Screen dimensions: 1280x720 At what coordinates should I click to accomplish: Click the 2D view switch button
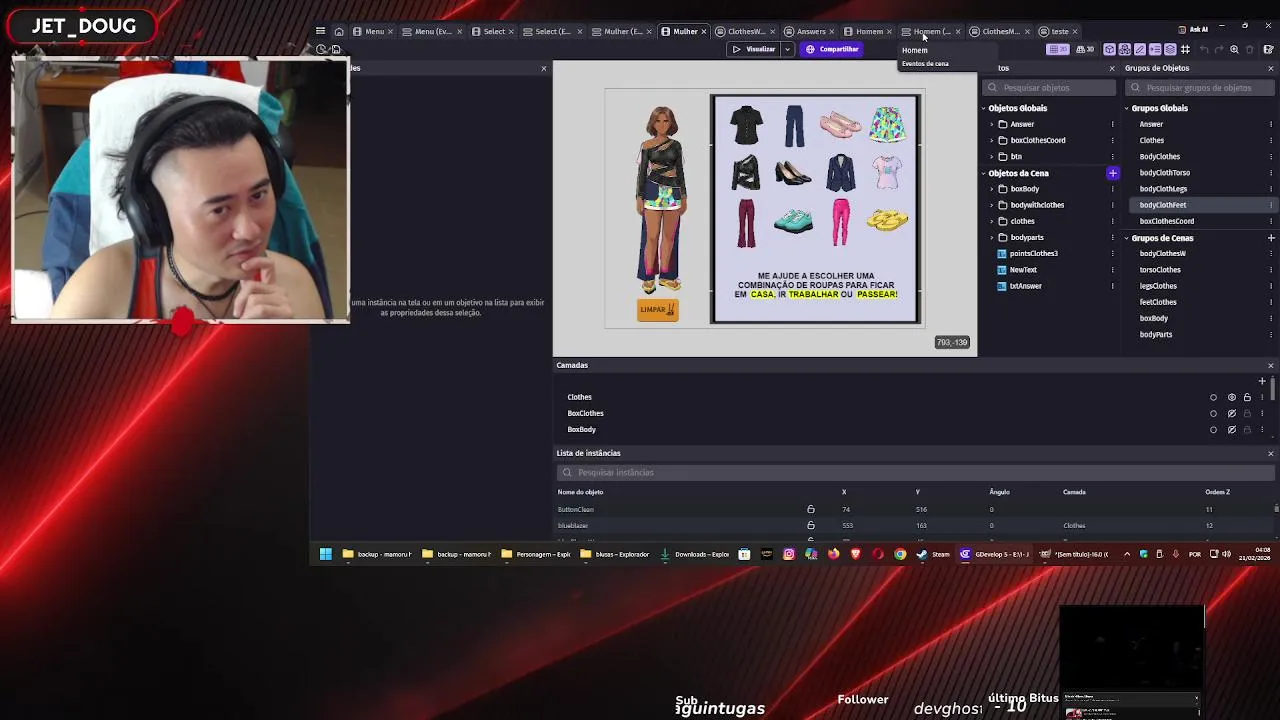pyautogui.click(x=1058, y=49)
